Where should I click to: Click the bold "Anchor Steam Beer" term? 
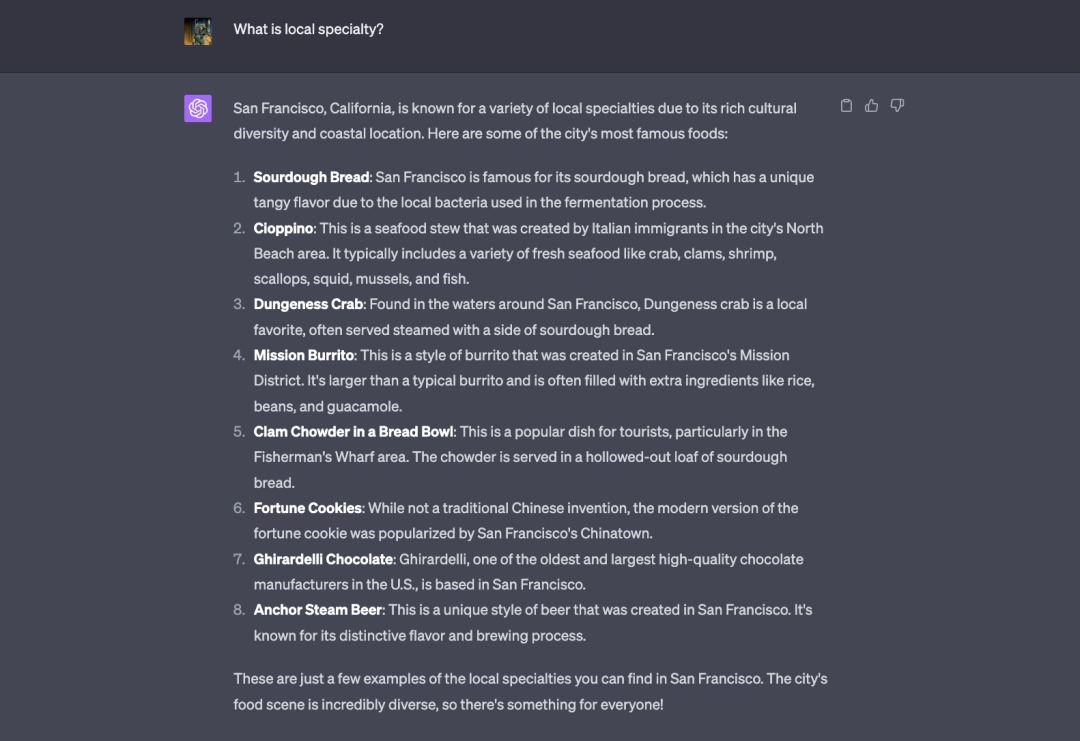pyautogui.click(x=317, y=610)
